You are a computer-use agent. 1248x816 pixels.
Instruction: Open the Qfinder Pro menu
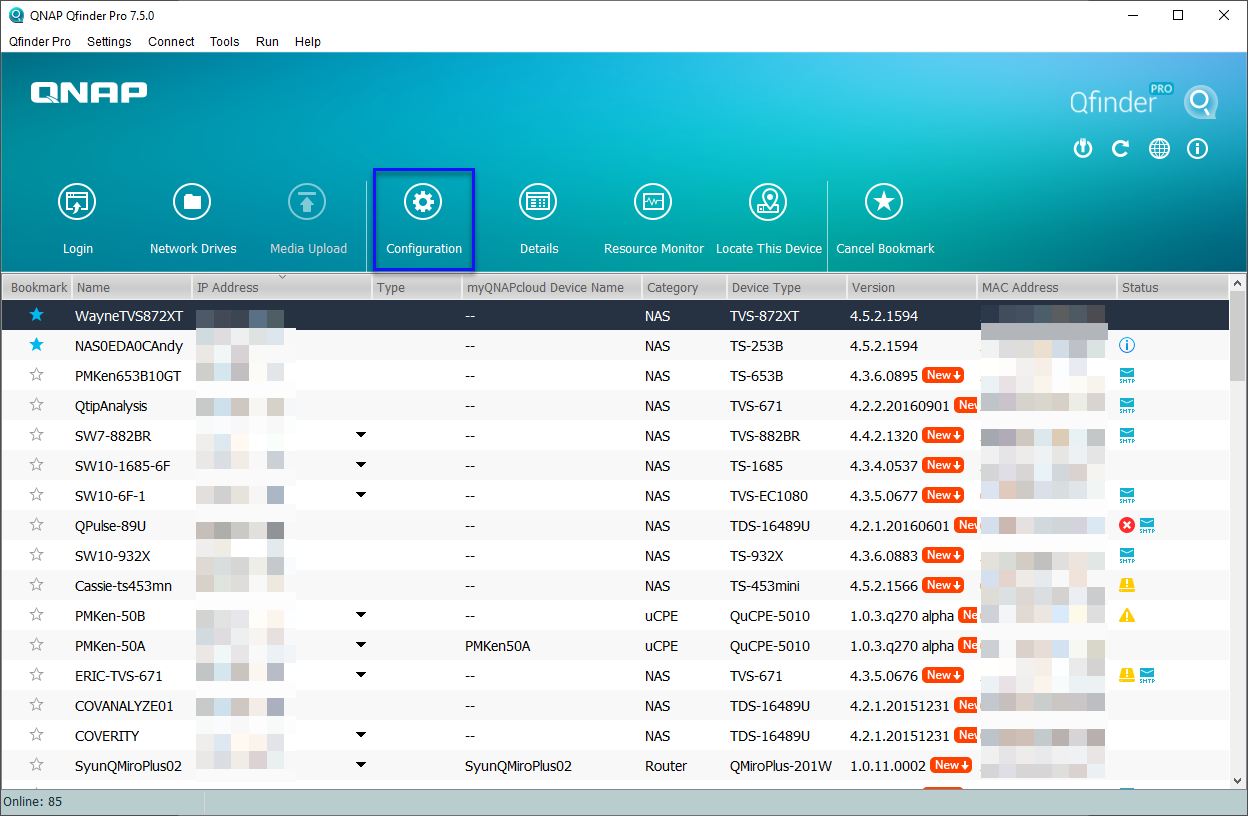[x=40, y=42]
